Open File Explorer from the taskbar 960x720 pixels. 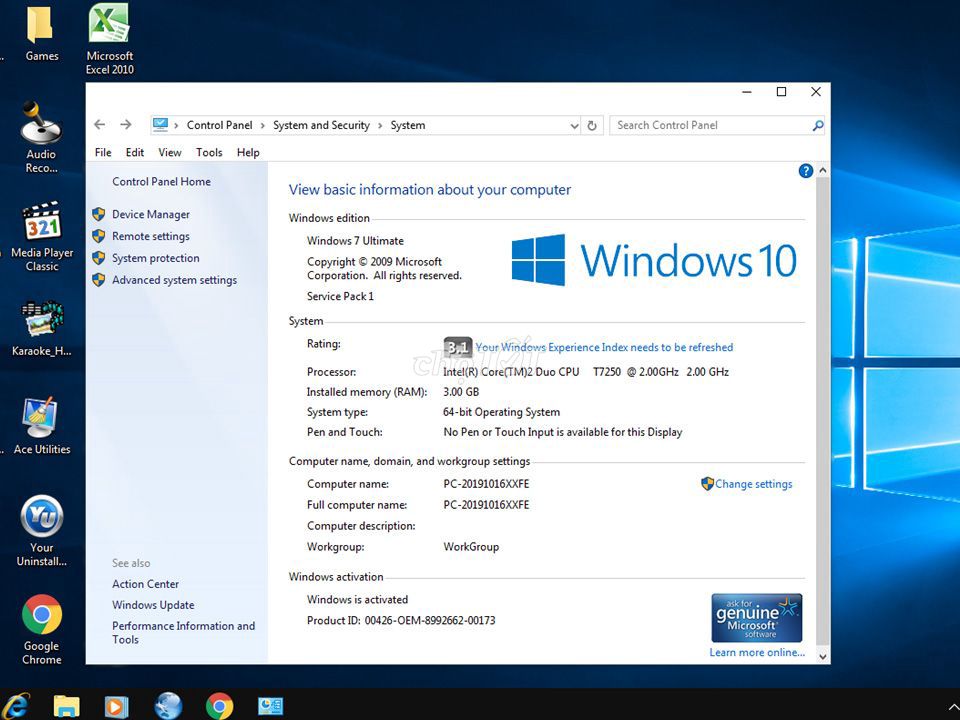(x=66, y=706)
